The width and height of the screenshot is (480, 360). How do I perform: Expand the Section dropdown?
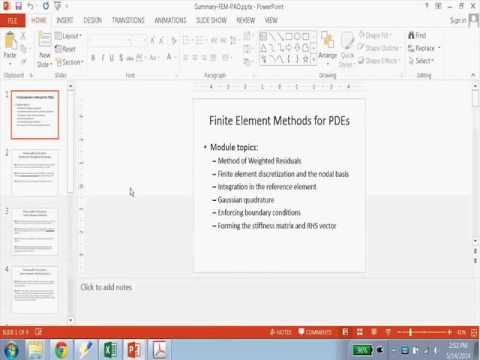[x=69, y=62]
